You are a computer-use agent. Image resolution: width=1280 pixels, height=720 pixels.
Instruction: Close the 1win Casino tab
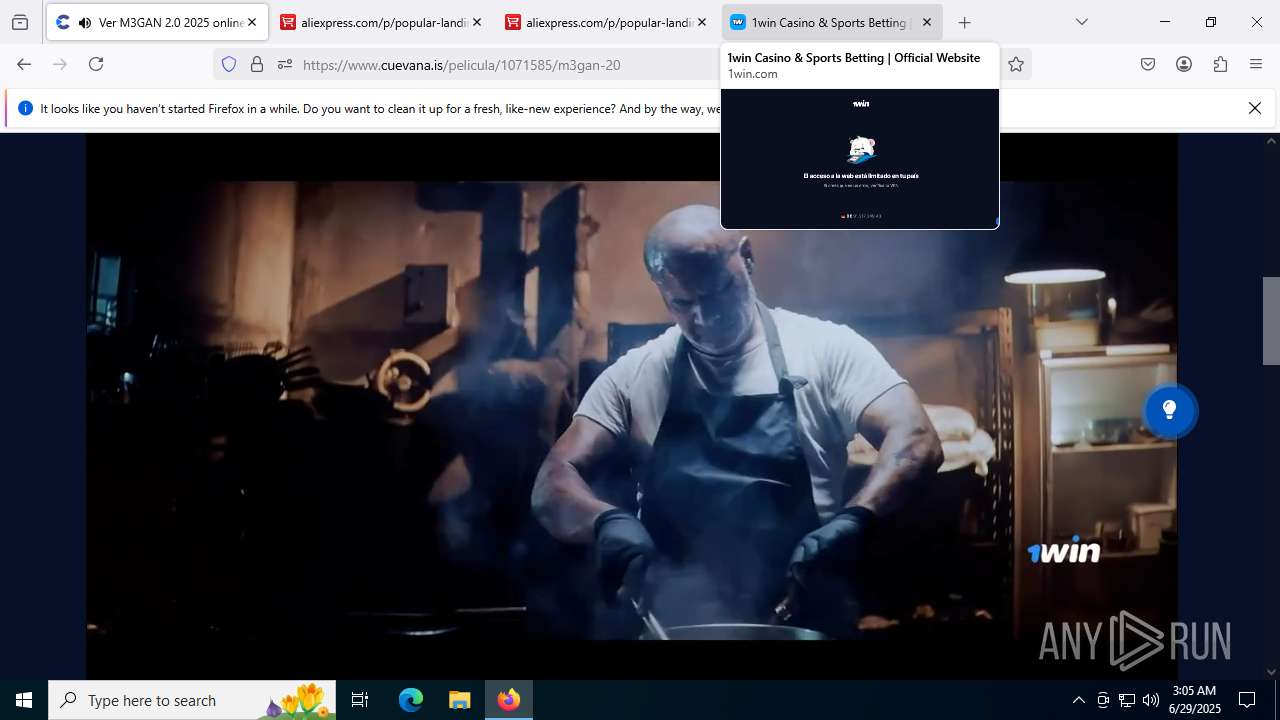[927, 22]
